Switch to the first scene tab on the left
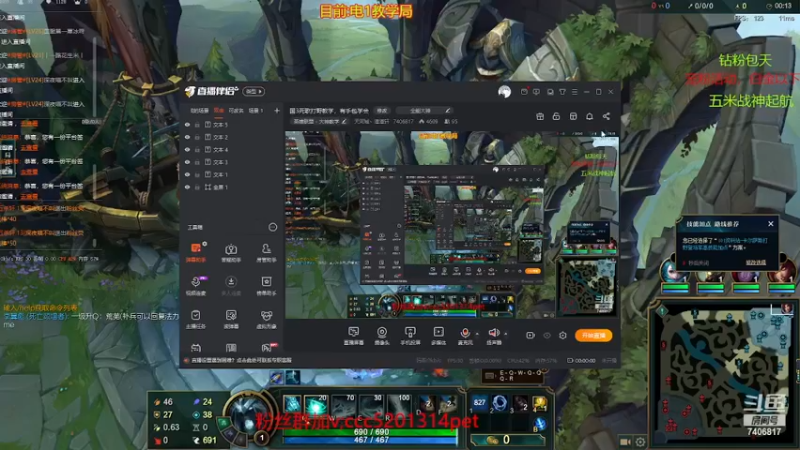This screenshot has width=800, height=450. [199, 110]
